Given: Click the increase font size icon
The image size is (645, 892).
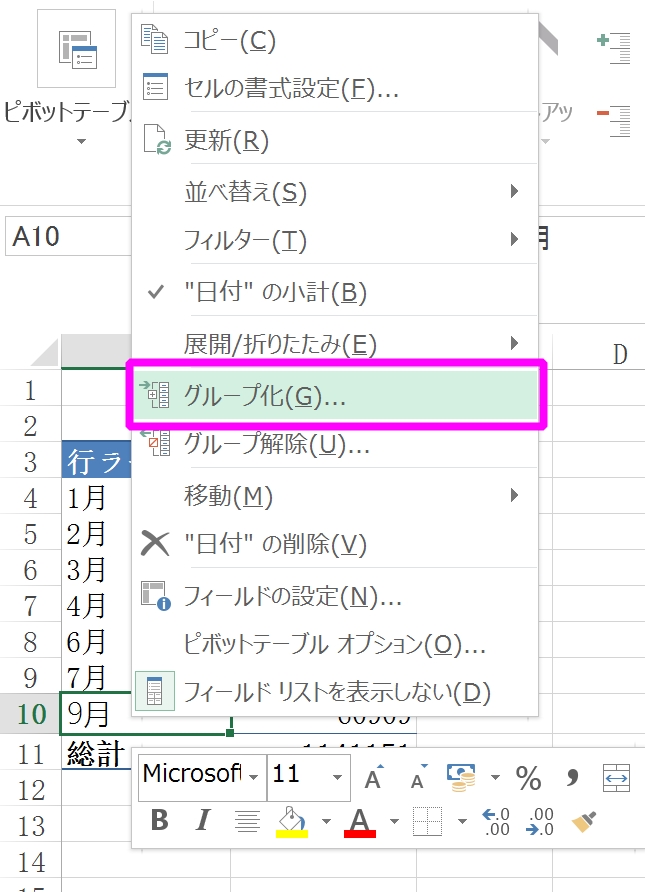Looking at the screenshot, I should tap(373, 776).
